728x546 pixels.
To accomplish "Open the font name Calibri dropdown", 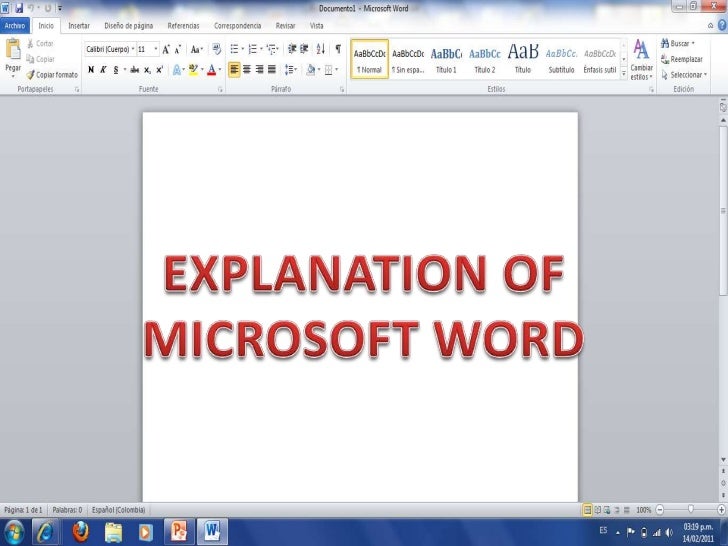I will (x=133, y=49).
